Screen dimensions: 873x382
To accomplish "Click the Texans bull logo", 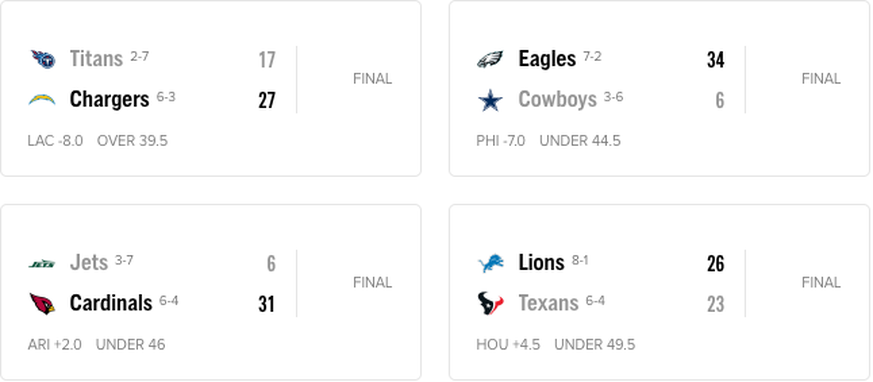I will (491, 303).
